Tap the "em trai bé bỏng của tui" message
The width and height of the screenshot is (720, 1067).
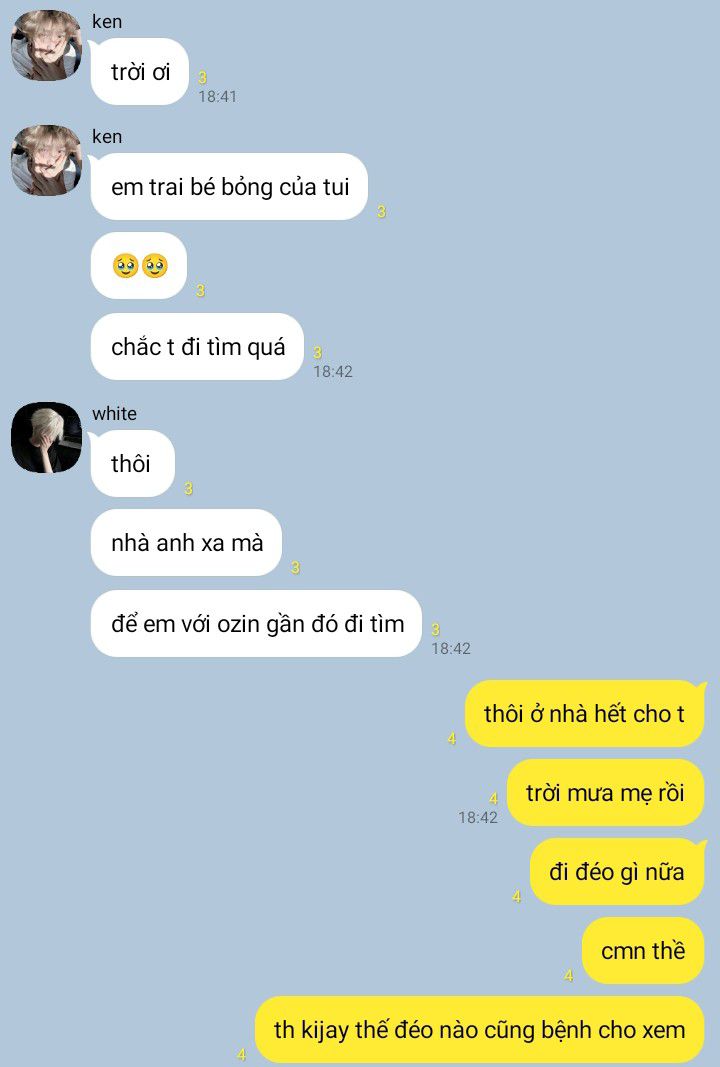229,187
